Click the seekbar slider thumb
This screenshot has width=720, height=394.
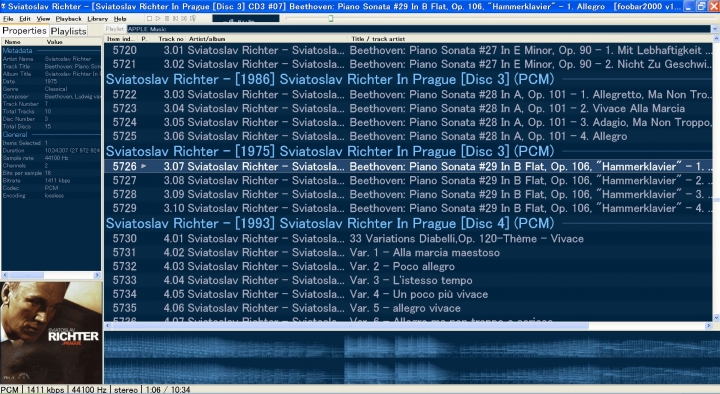(331, 19)
